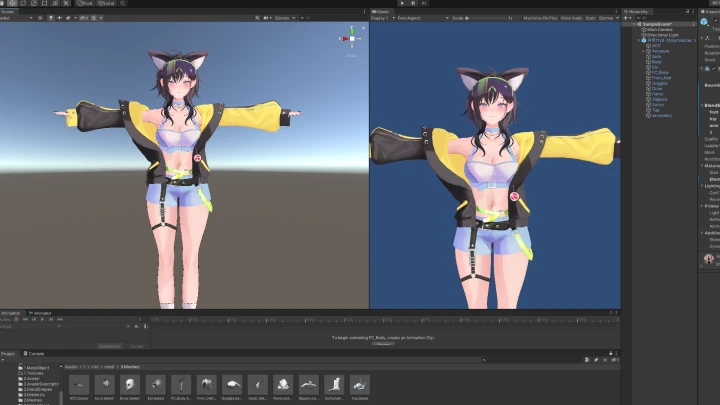The height and width of the screenshot is (405, 720).
Task: Open the Scene view Gizmos dropdown
Action: pyautogui.click(x=285, y=18)
